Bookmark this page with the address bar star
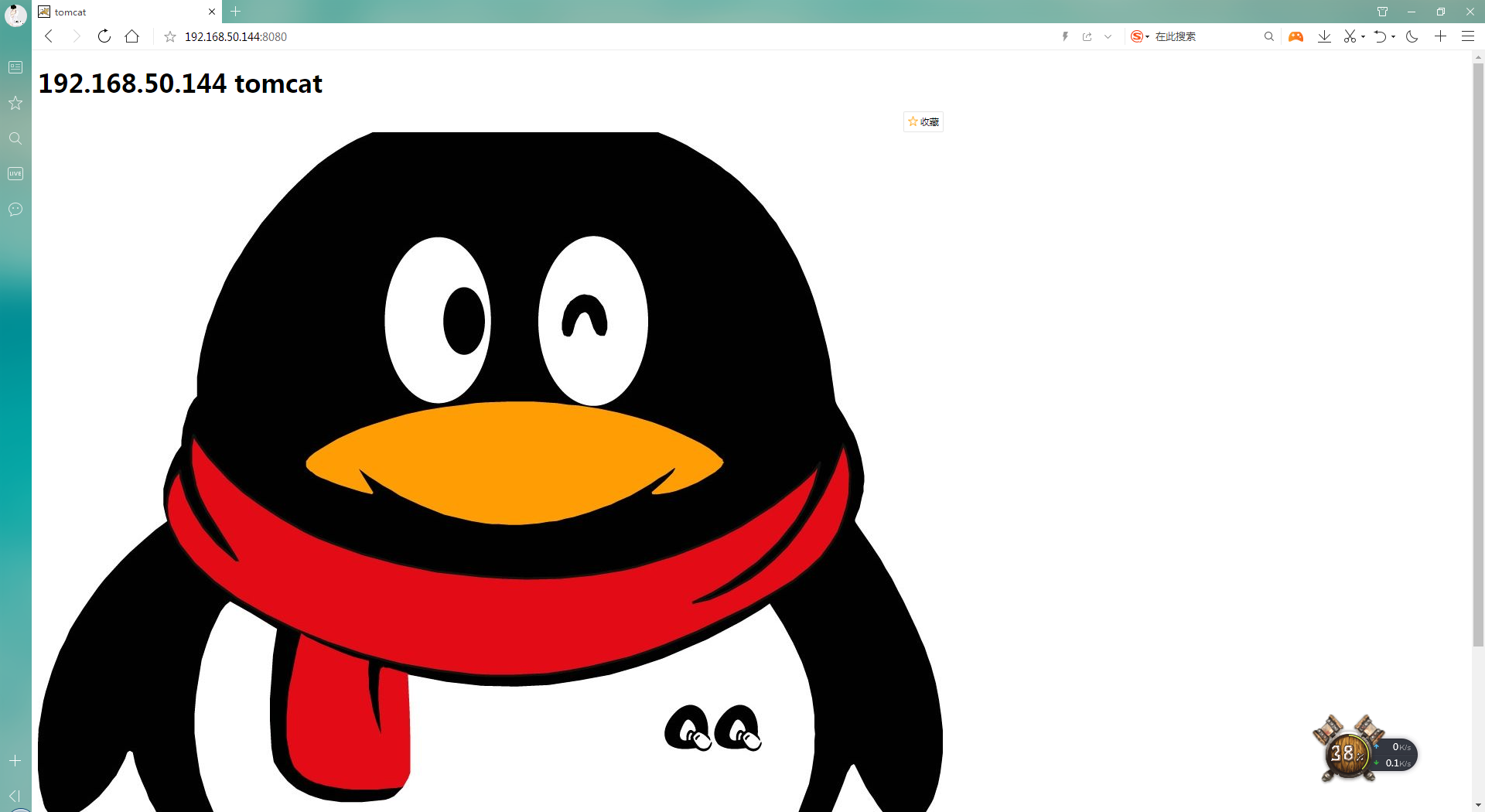The width and height of the screenshot is (1485, 812). (170, 36)
